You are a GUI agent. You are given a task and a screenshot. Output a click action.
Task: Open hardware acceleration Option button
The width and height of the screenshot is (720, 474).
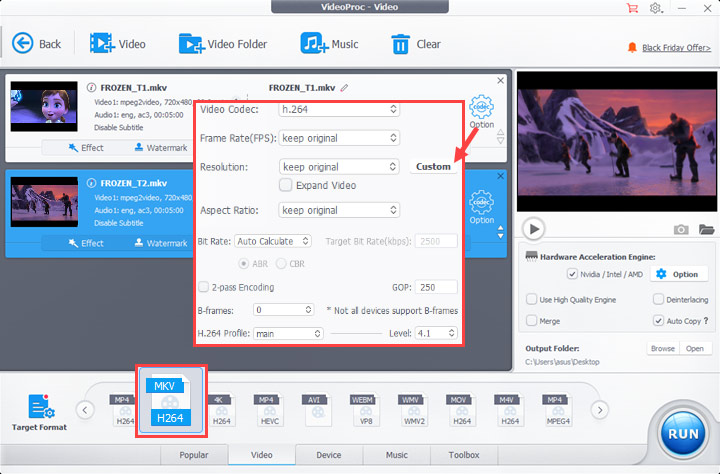(681, 274)
